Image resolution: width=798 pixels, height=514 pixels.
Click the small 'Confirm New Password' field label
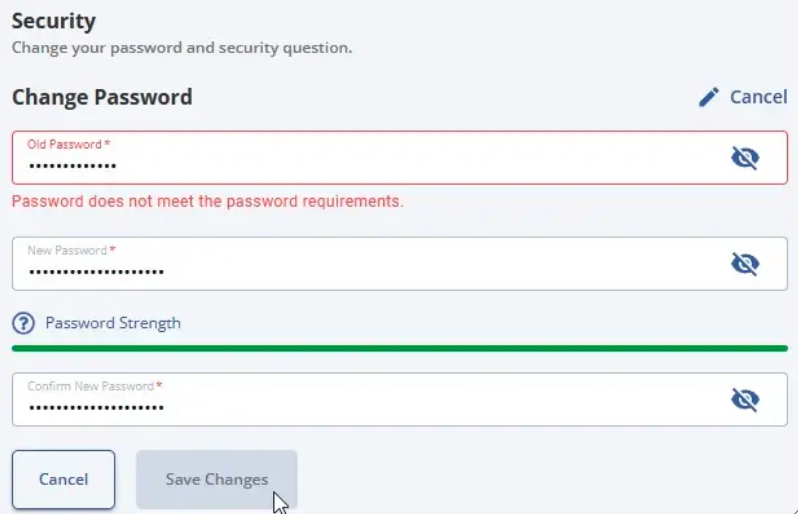pyautogui.click(x=91, y=386)
